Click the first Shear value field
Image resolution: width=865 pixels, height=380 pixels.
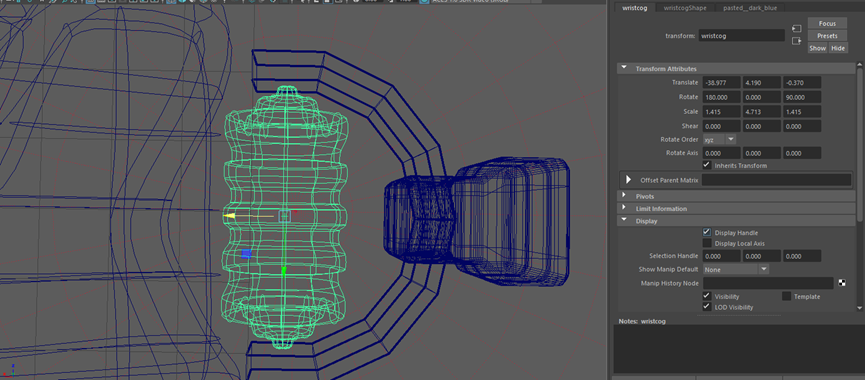pyautogui.click(x=722, y=126)
